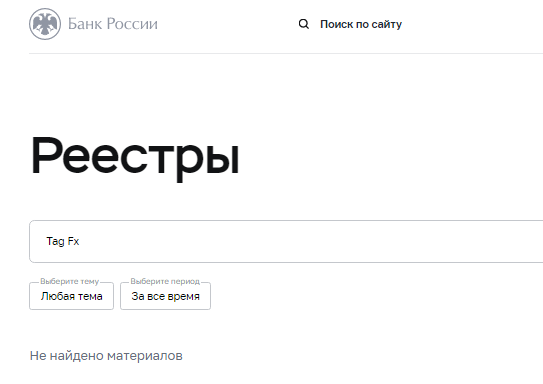The height and width of the screenshot is (384, 543).
Task: Click the 'Реестры' page heading
Action: click(135, 158)
